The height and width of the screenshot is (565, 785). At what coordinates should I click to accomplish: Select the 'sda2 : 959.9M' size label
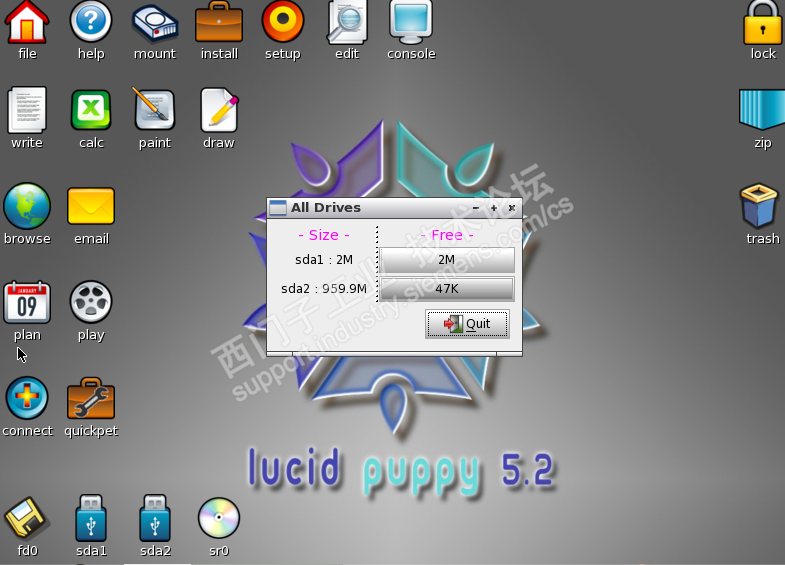point(324,289)
